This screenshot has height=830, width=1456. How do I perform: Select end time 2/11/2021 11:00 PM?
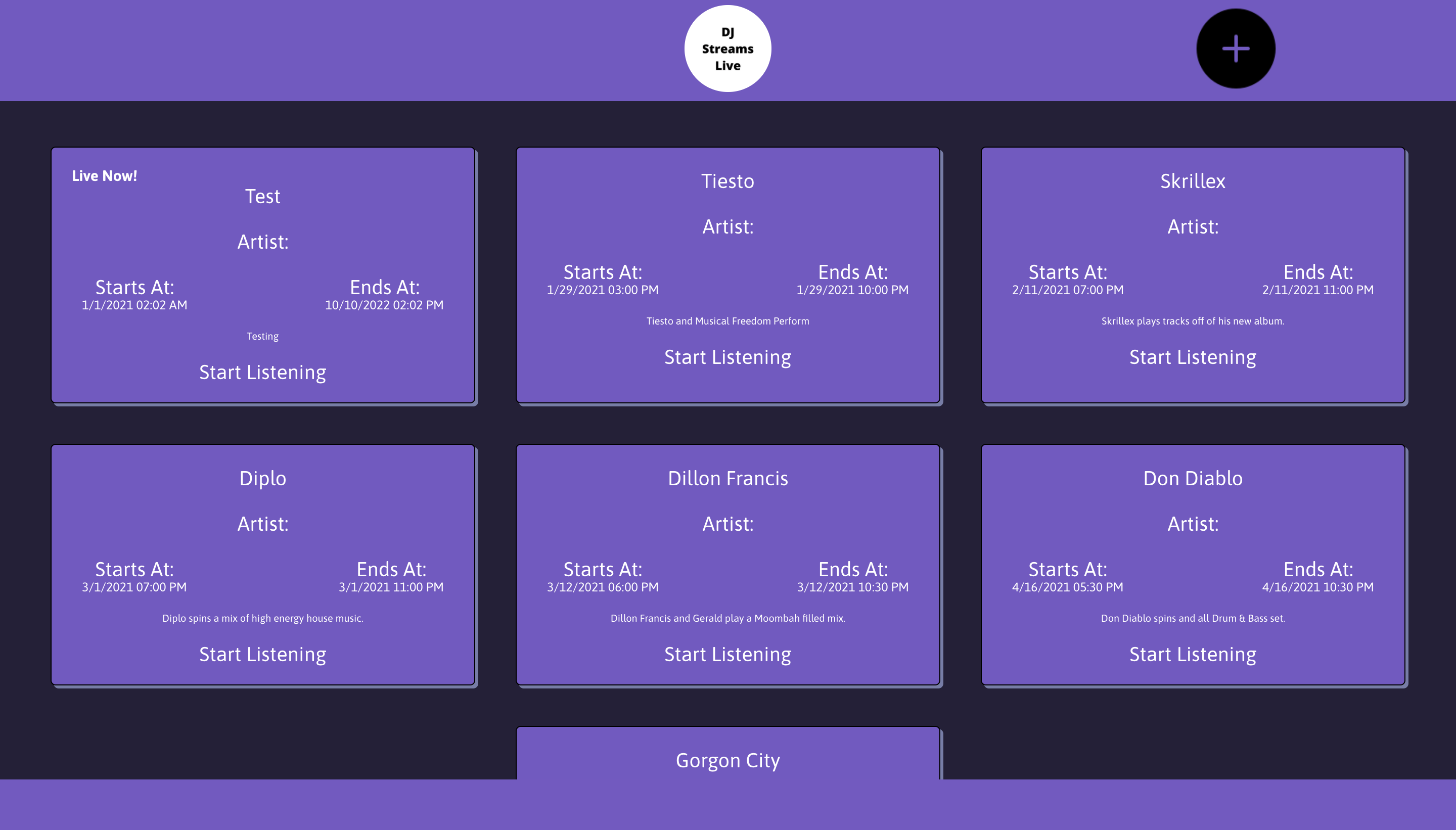[x=1317, y=290]
